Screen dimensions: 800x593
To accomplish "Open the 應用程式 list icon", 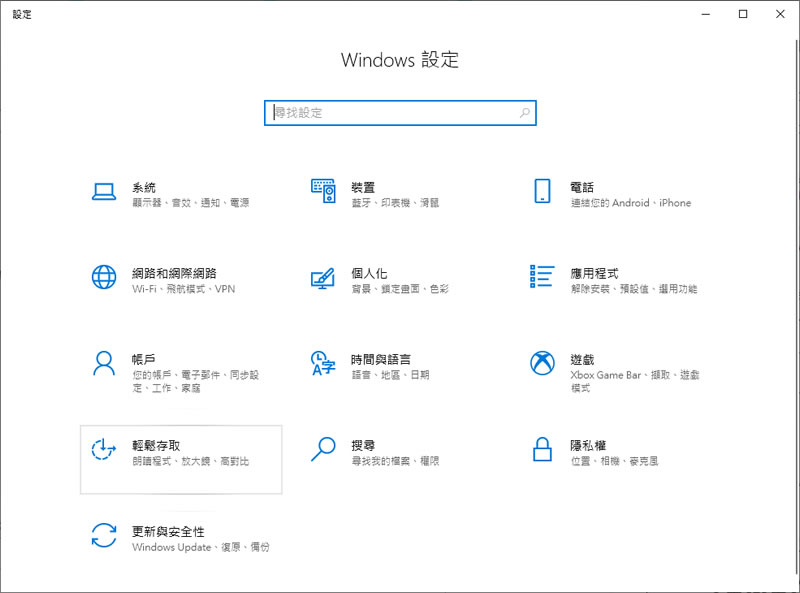I will click(542, 276).
